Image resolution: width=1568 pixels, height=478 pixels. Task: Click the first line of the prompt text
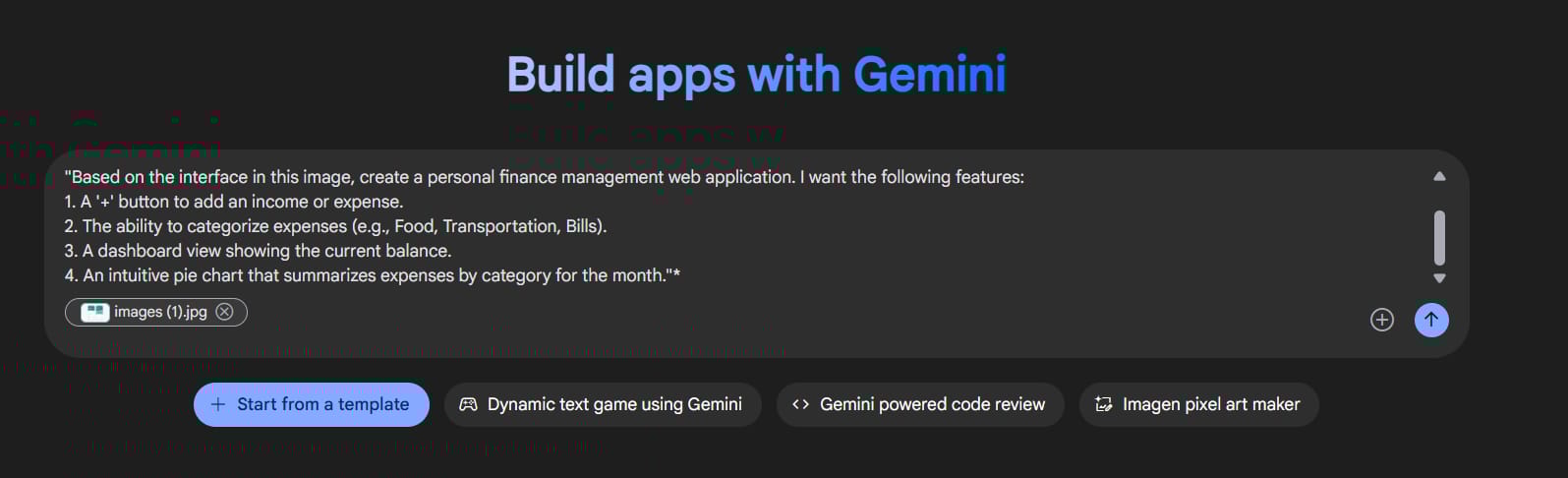pos(545,177)
